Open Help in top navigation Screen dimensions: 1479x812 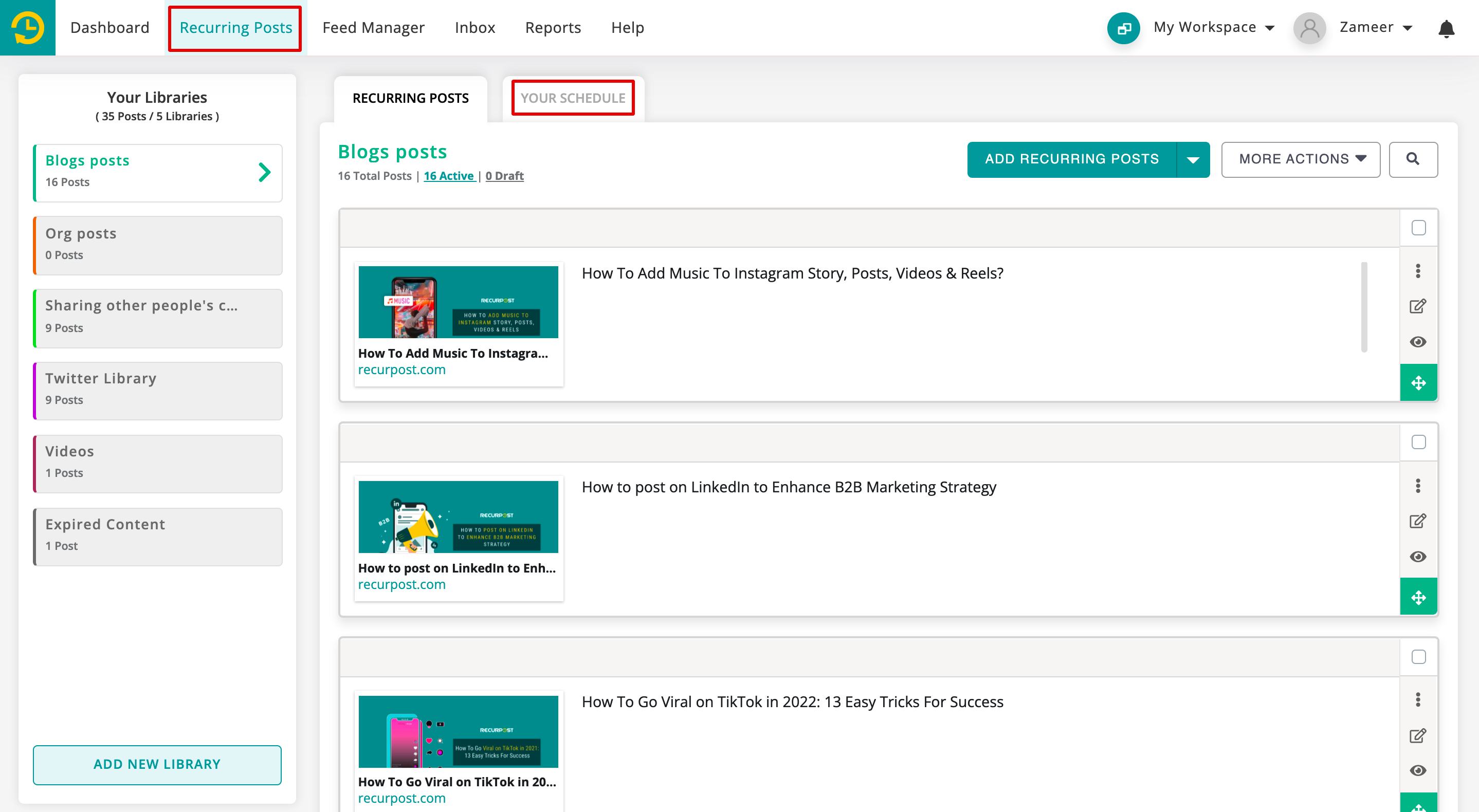(x=627, y=28)
